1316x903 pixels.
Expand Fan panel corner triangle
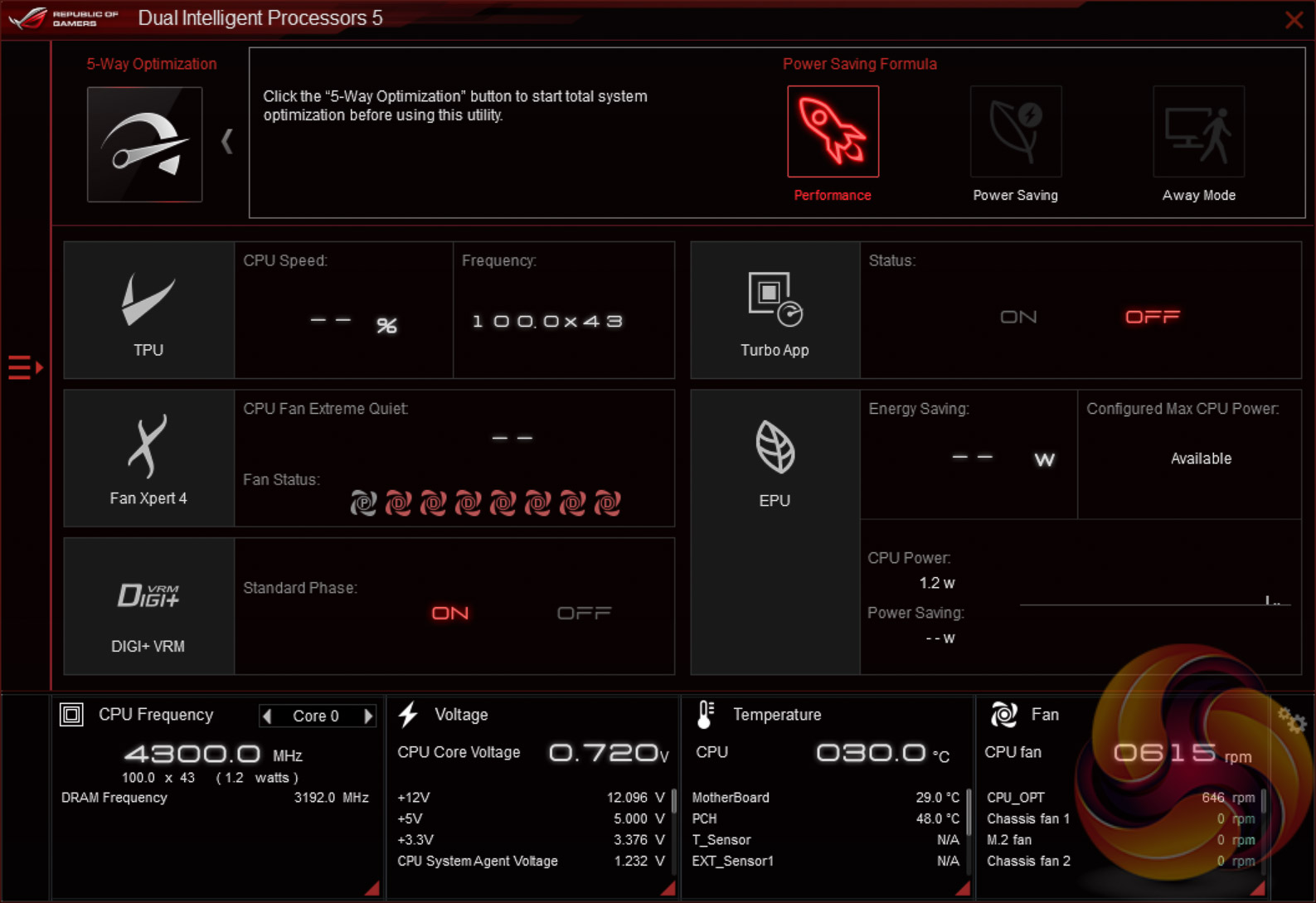[x=1257, y=888]
